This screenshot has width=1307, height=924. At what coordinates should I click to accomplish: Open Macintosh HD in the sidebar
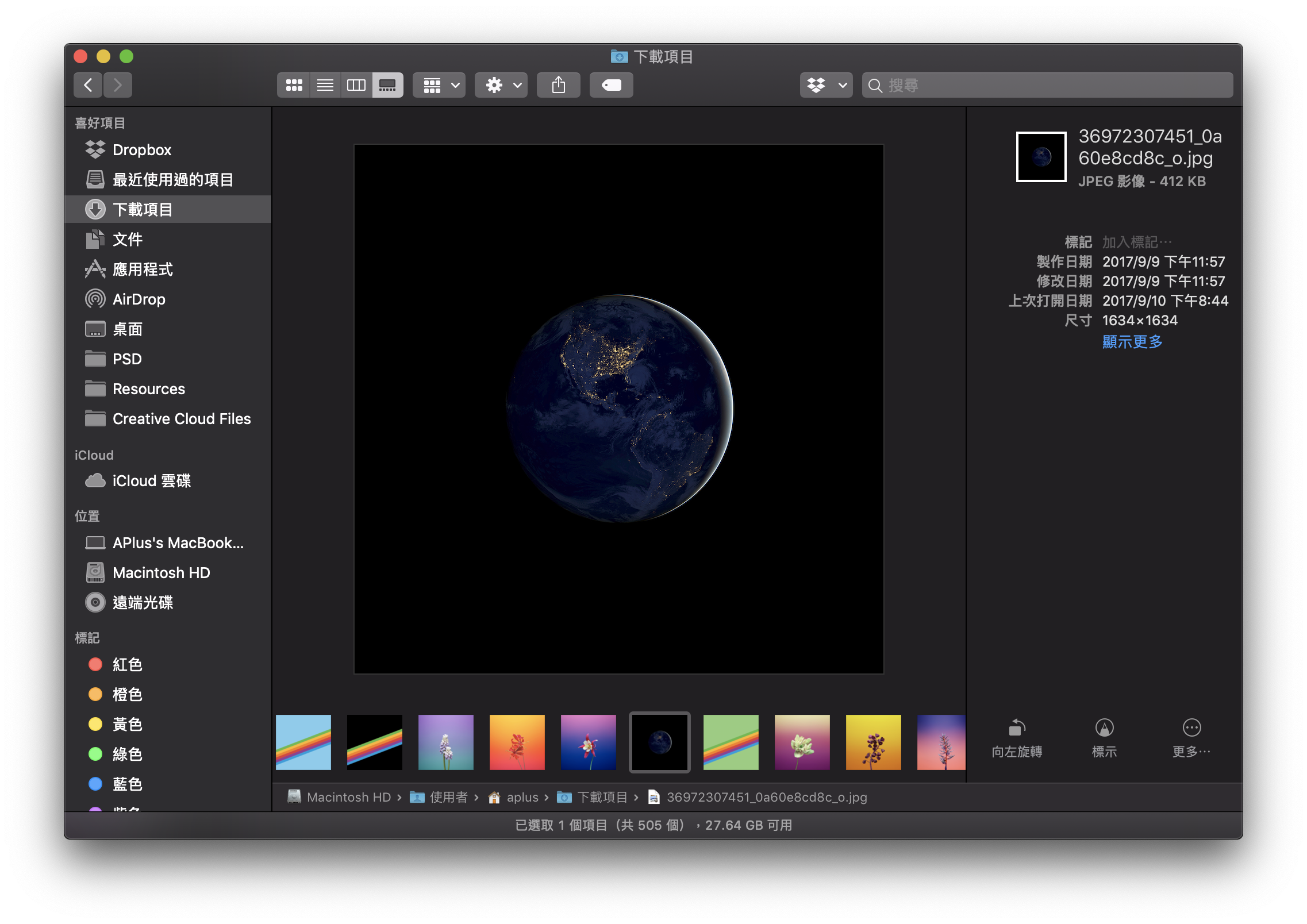[x=168, y=573]
